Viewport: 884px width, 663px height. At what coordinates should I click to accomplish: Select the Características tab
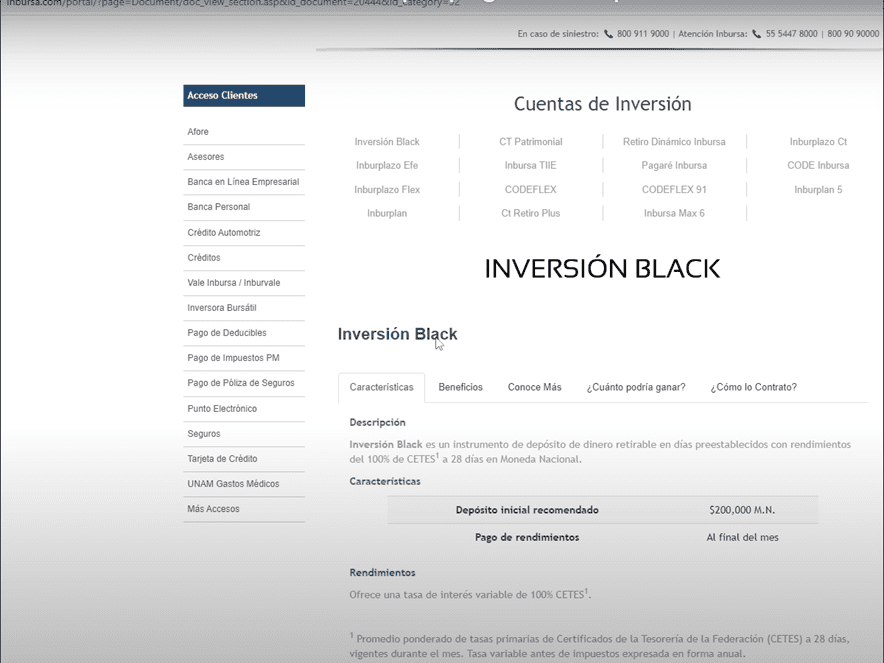[381, 387]
